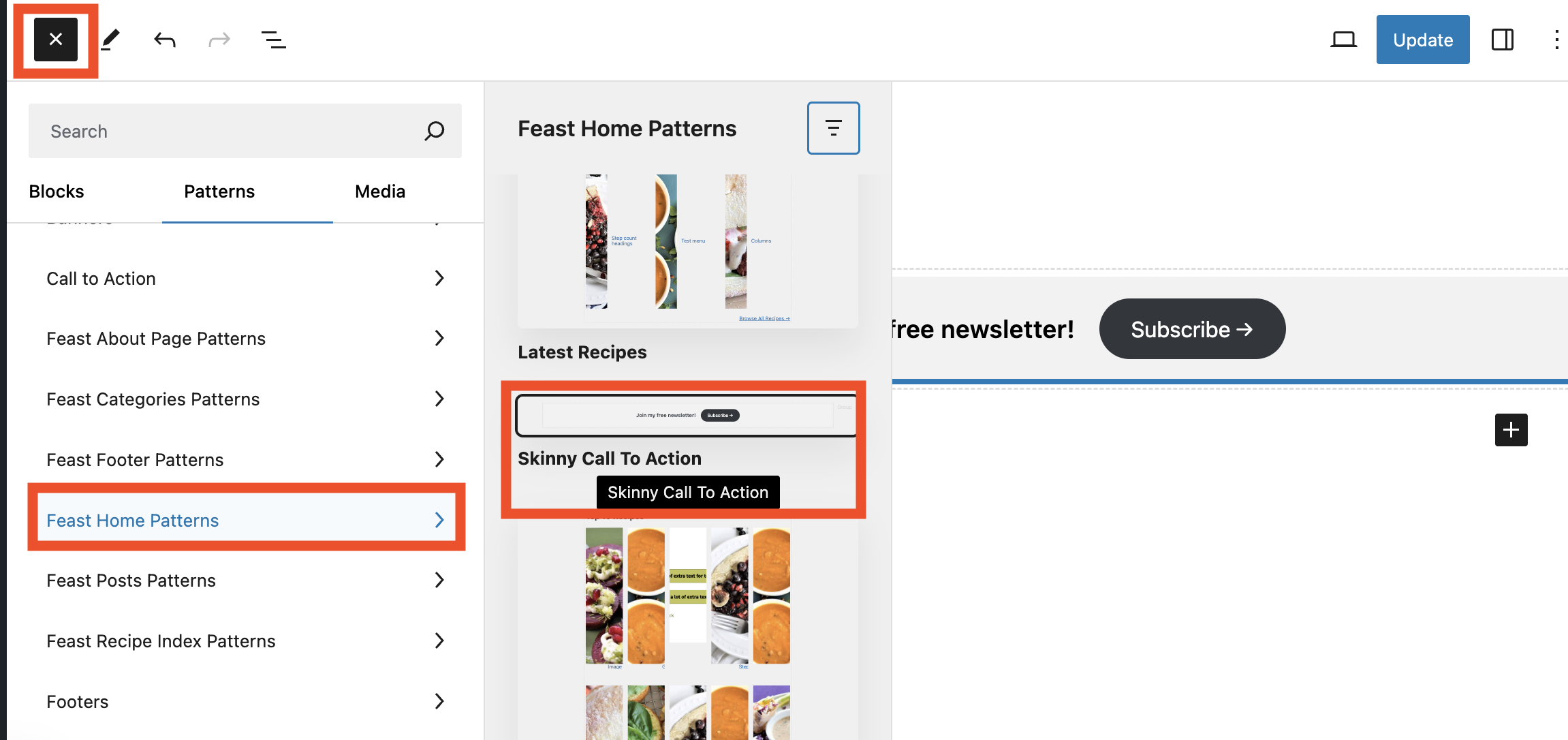Open the three-dot Options menu
The width and height of the screenshot is (1568, 740).
[x=1556, y=40]
